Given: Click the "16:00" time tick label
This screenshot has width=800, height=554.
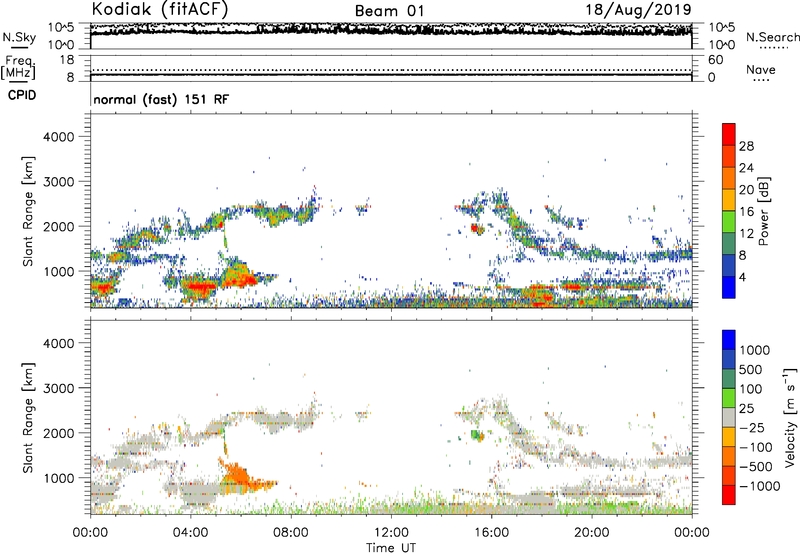Looking at the screenshot, I should click(491, 533).
